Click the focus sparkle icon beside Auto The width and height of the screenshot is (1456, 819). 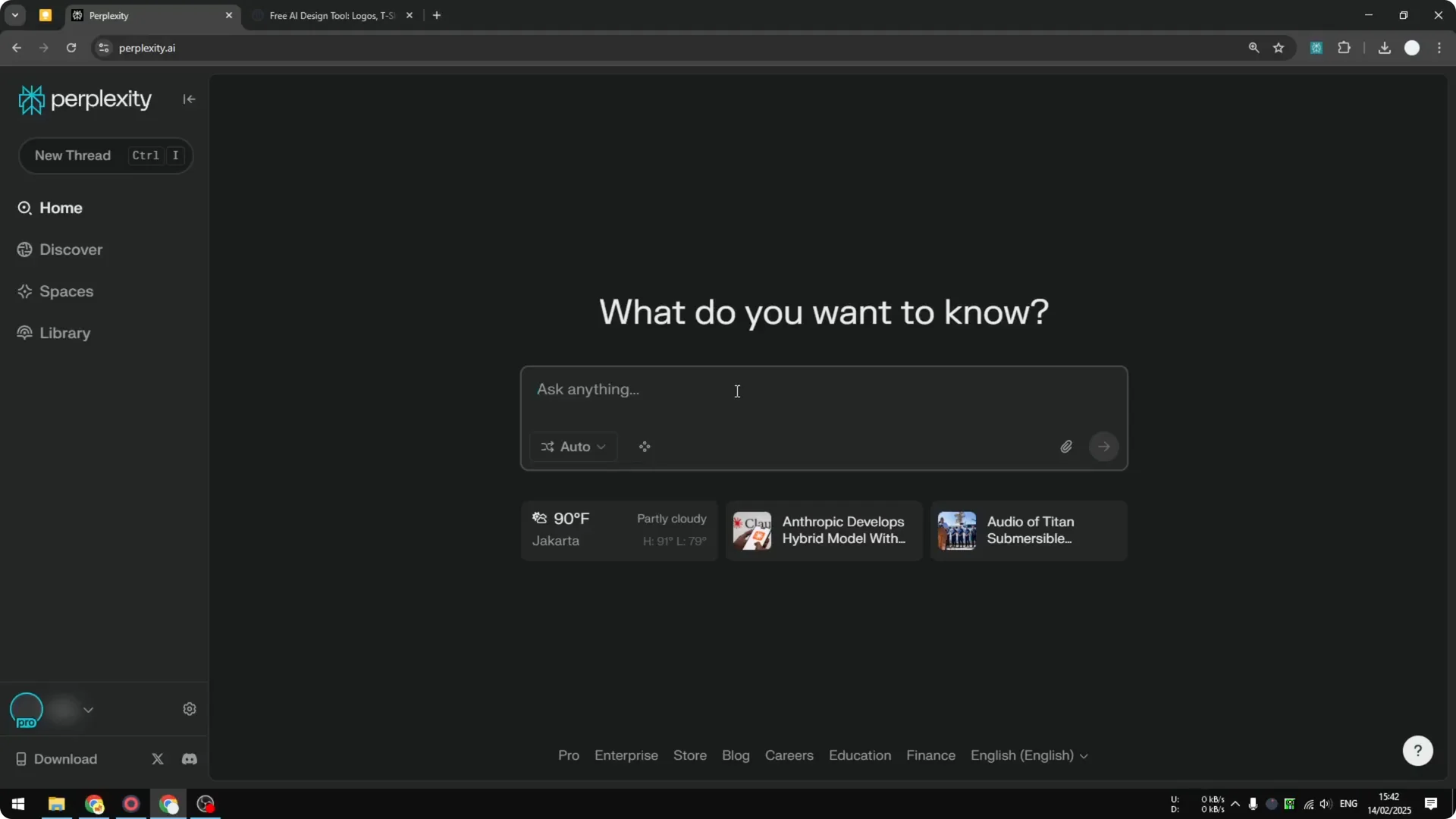click(x=645, y=447)
